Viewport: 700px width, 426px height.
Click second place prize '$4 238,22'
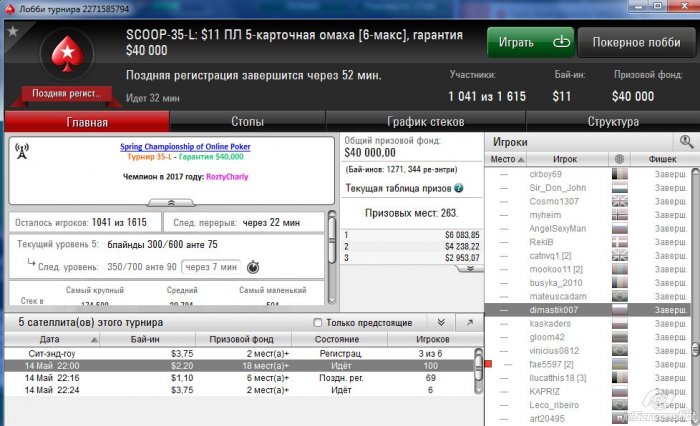click(462, 246)
